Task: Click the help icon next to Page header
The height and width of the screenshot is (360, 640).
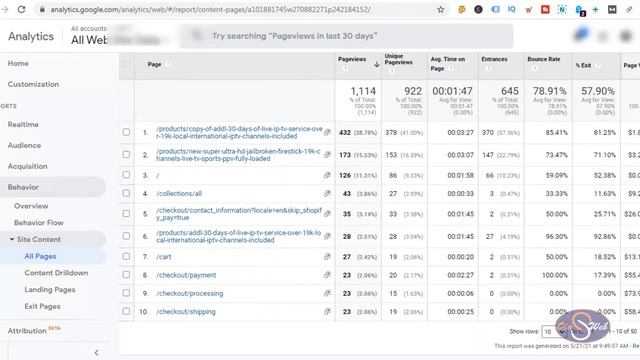Action: (168, 64)
